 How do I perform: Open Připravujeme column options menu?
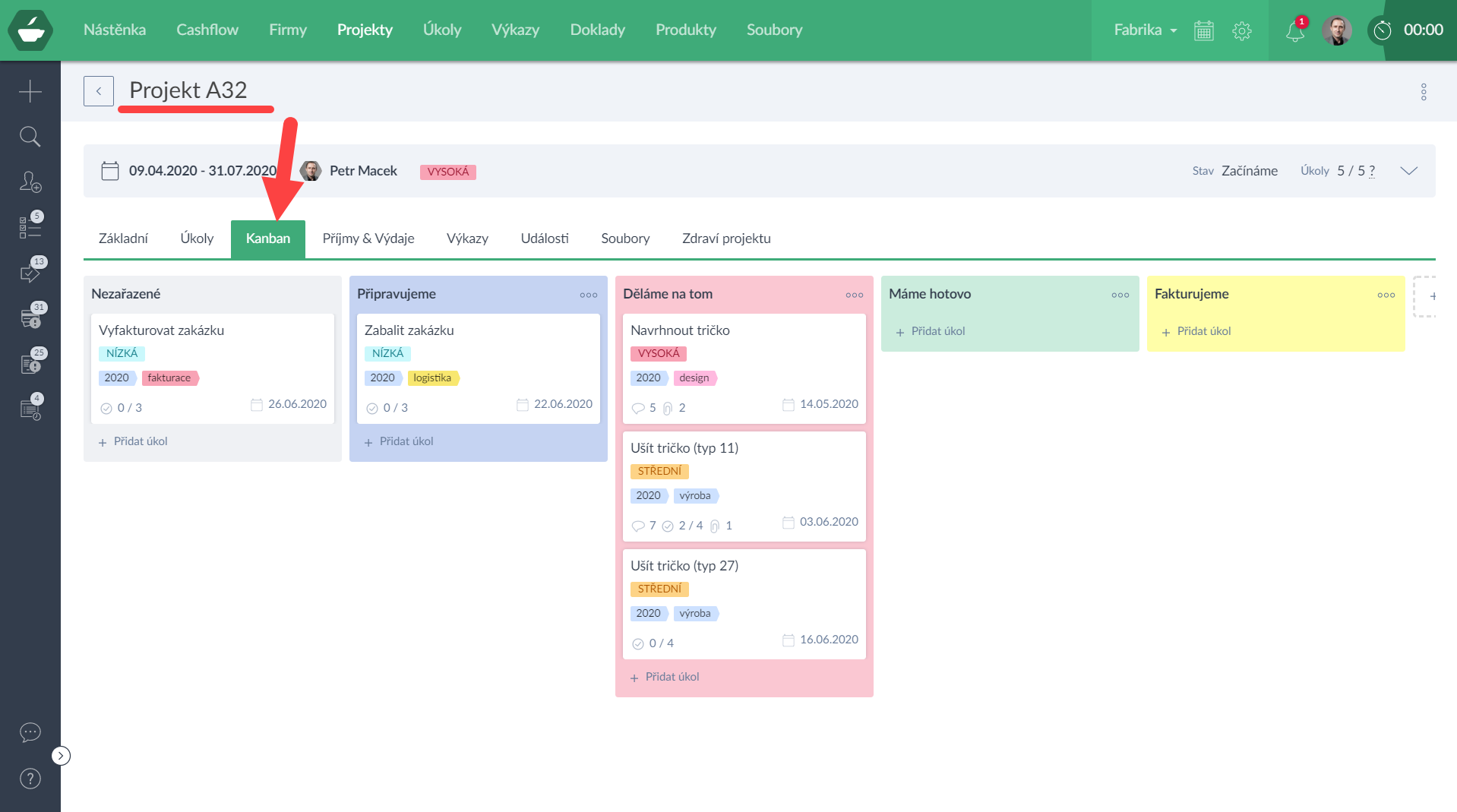coord(589,295)
